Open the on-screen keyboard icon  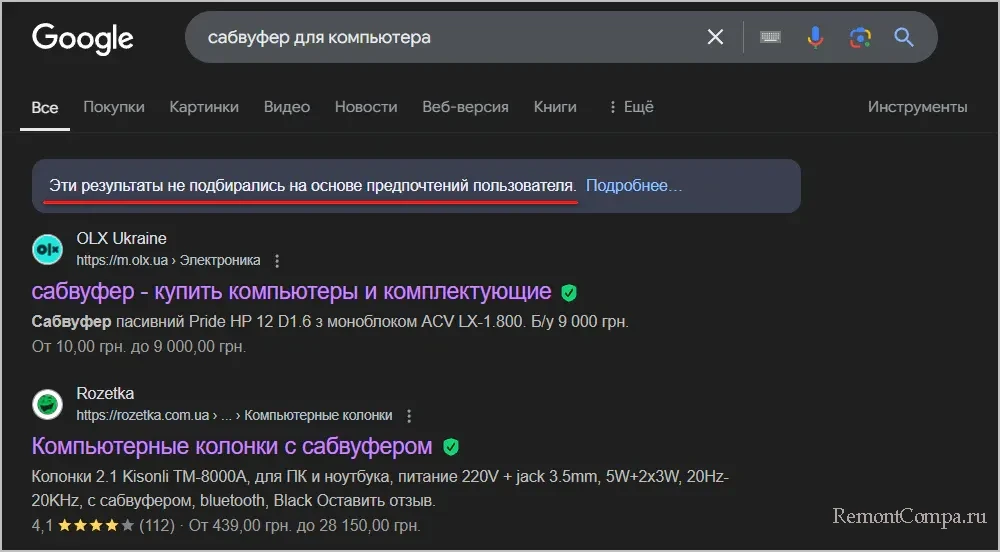click(x=770, y=38)
